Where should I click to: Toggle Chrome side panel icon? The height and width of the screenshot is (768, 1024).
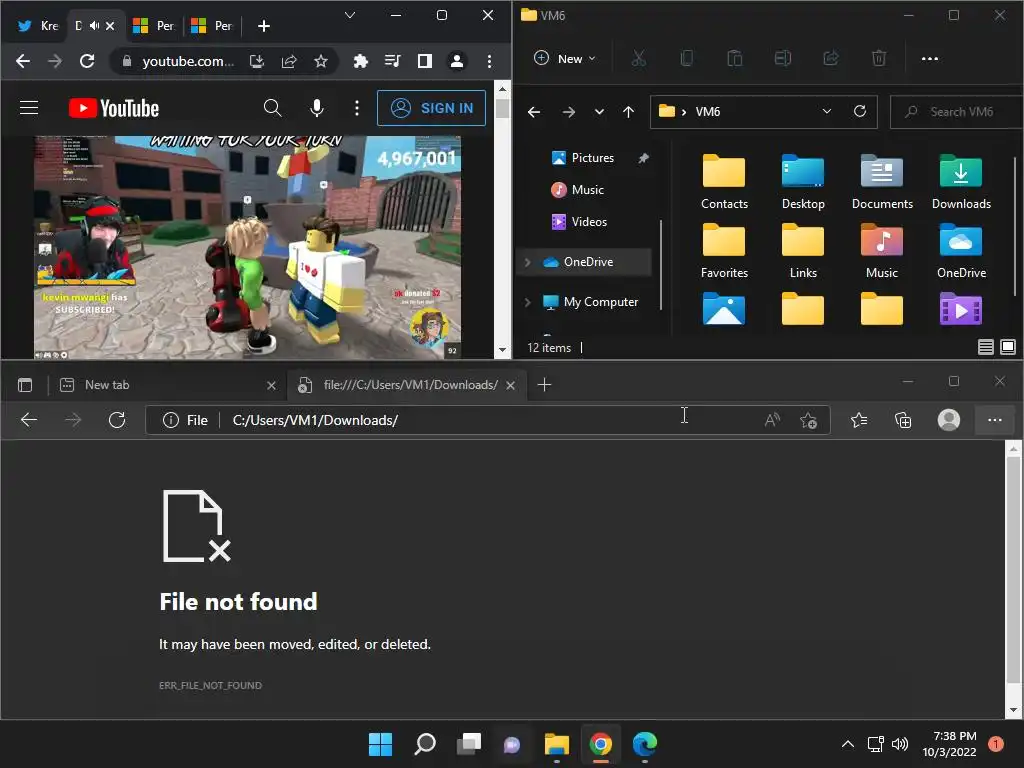click(x=424, y=61)
